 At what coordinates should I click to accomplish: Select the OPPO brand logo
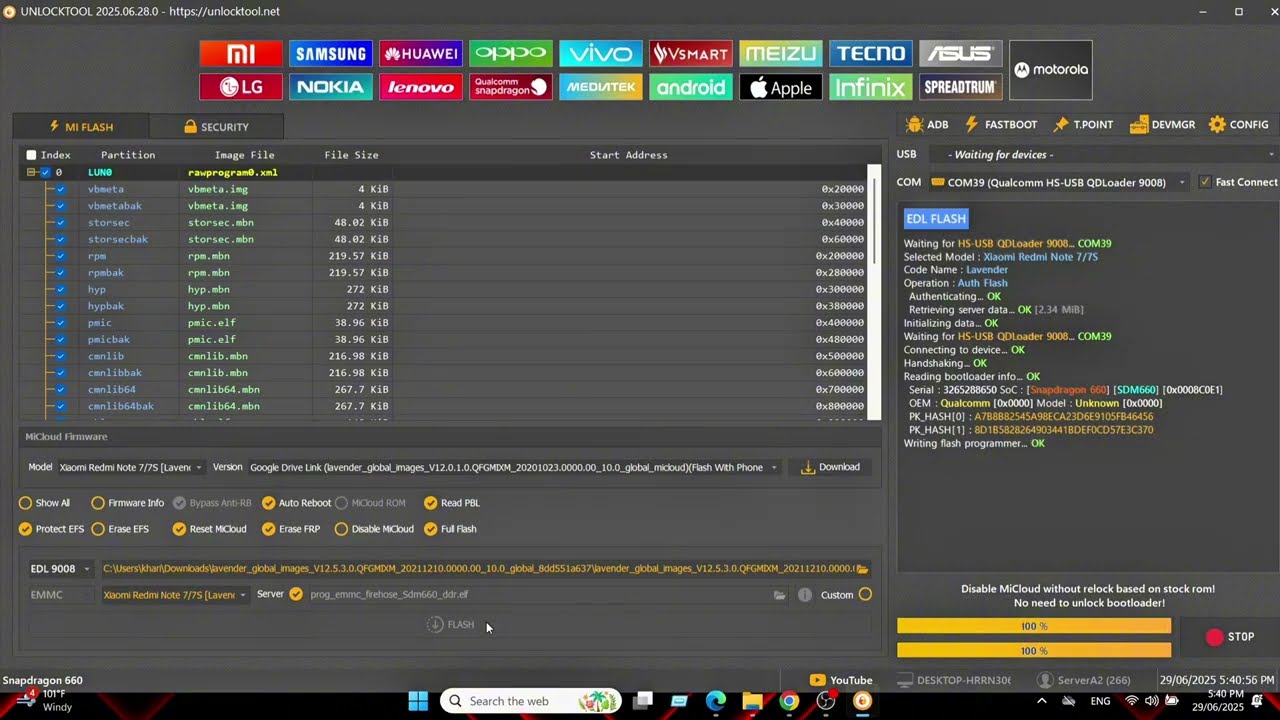coord(511,54)
